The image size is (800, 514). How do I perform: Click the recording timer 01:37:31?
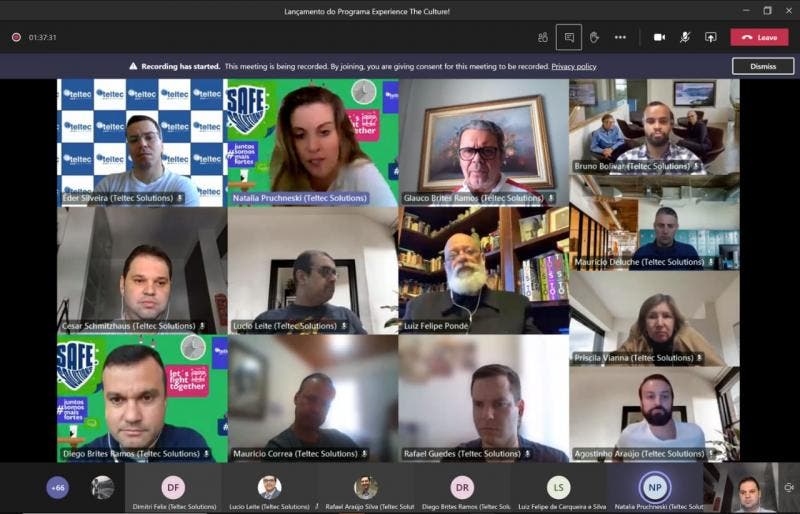pos(42,37)
